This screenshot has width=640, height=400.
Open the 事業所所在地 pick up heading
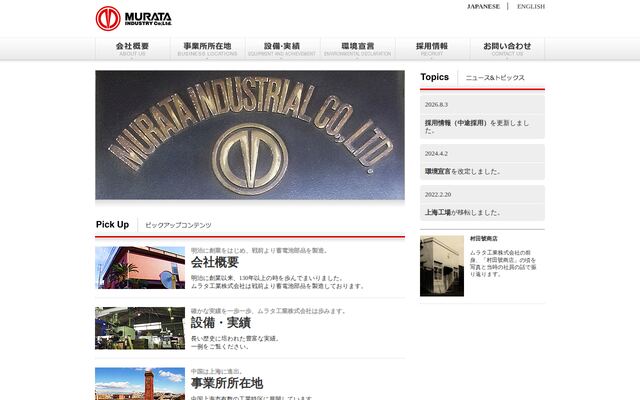coord(227,383)
